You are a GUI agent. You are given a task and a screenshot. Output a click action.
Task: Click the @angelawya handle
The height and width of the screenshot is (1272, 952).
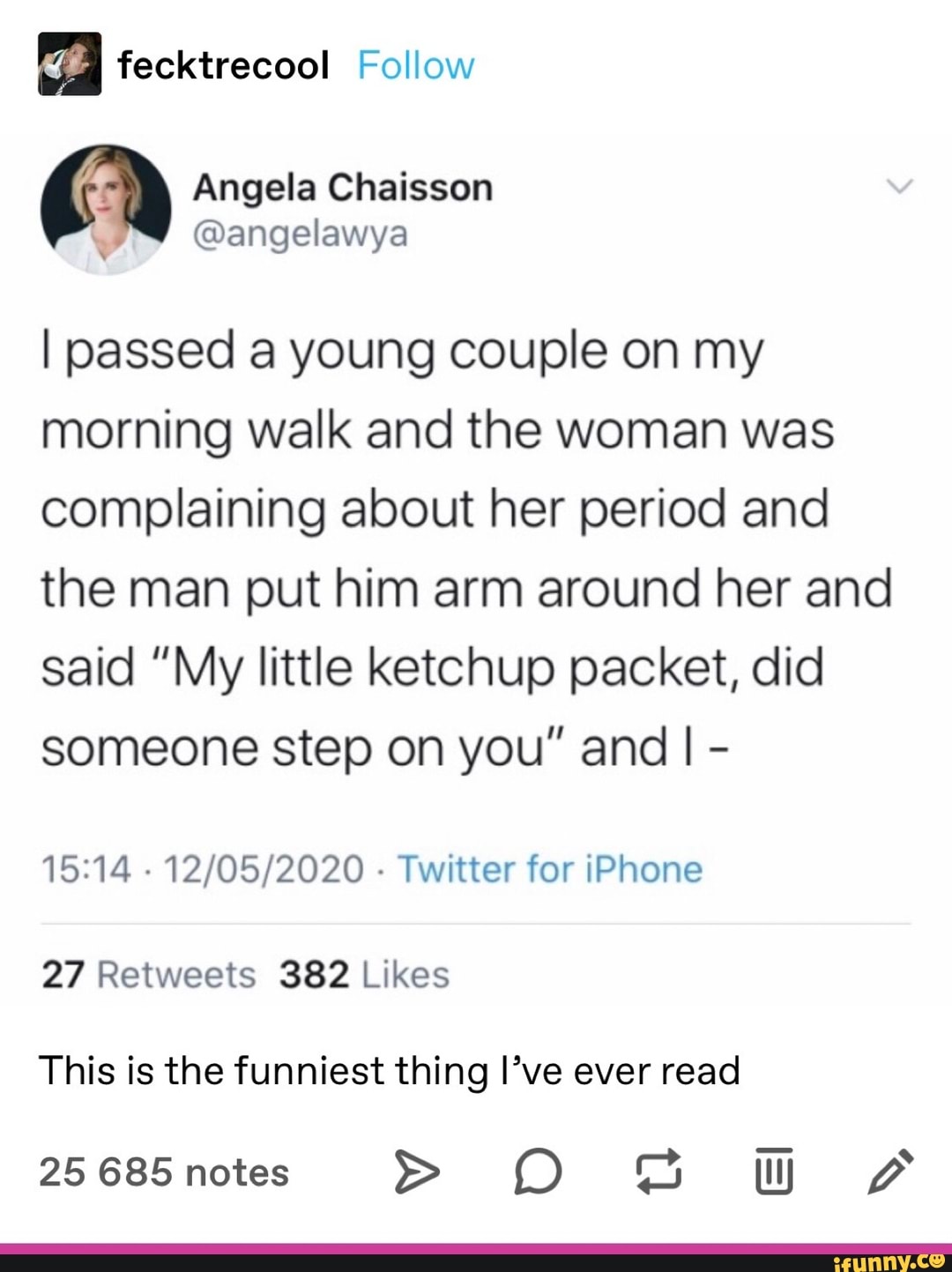[x=301, y=234]
